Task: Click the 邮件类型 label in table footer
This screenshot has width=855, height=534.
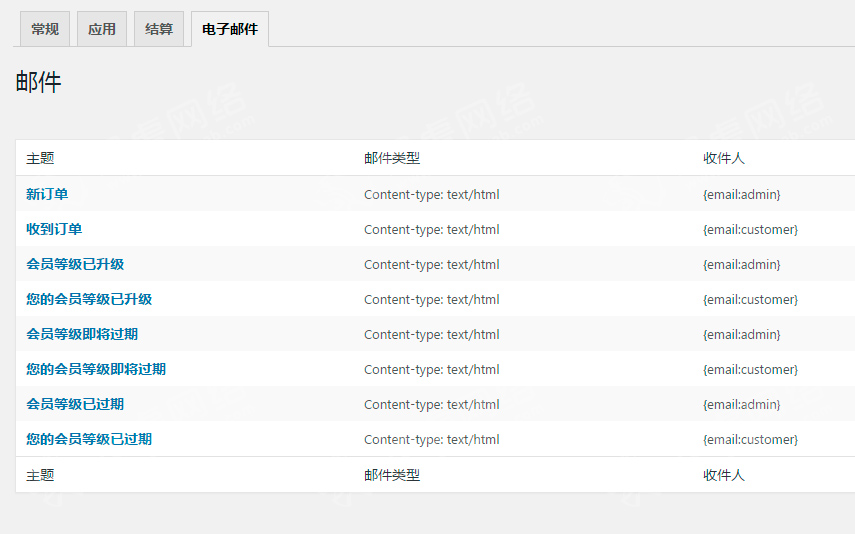Action: coord(392,475)
